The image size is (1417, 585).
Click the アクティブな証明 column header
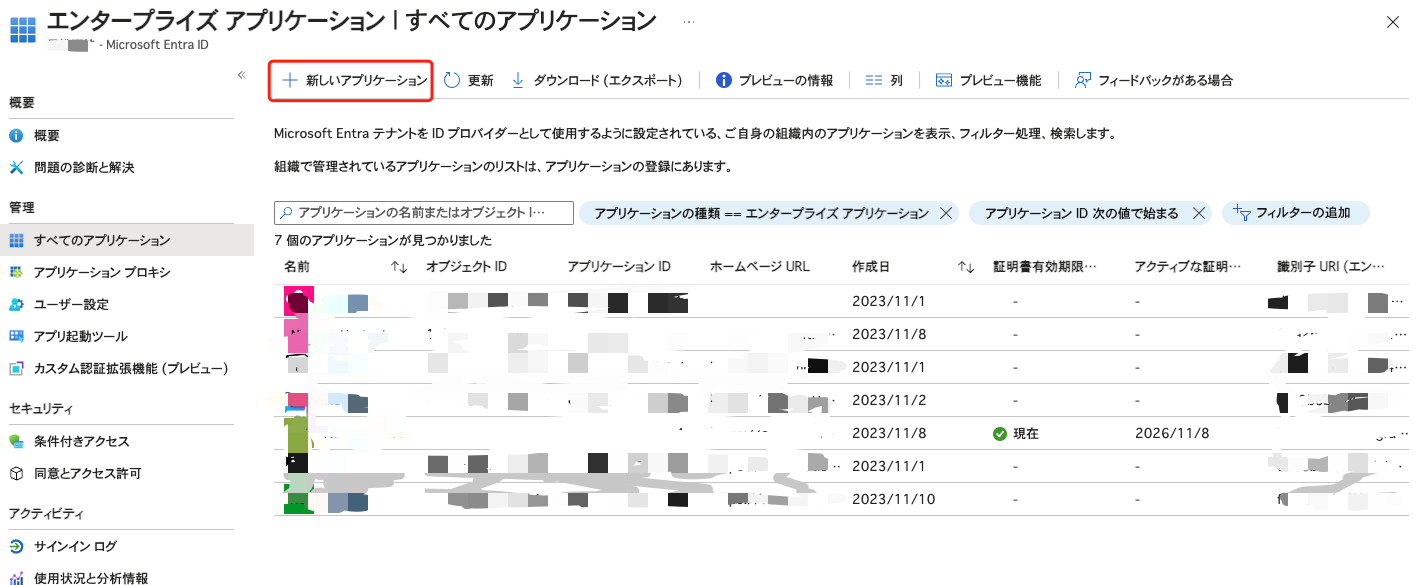pyautogui.click(x=1188, y=267)
